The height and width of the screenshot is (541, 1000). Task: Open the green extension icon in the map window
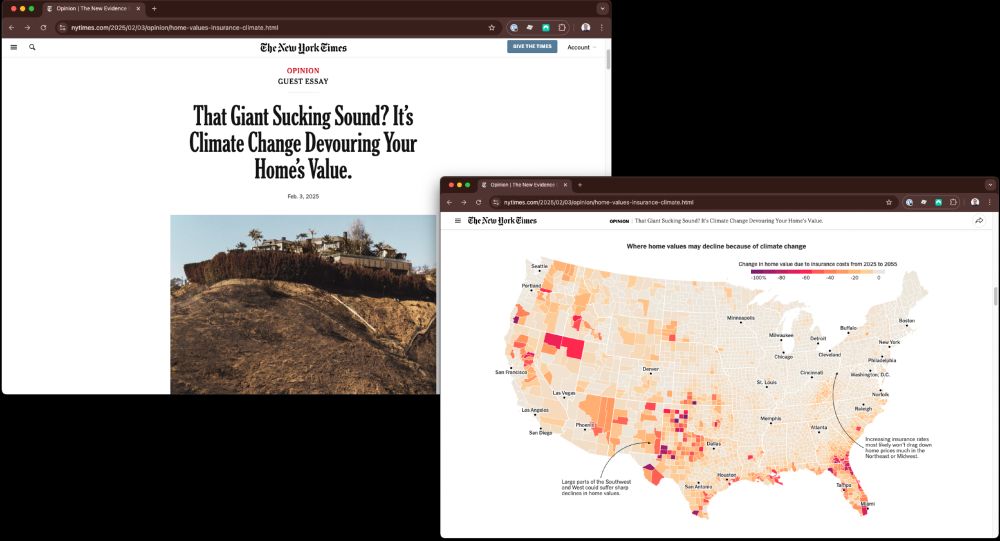click(x=938, y=202)
